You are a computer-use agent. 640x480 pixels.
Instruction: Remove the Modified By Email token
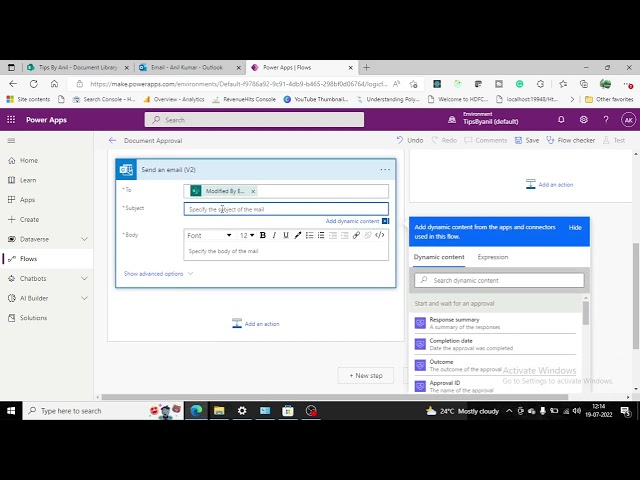[x=253, y=191]
